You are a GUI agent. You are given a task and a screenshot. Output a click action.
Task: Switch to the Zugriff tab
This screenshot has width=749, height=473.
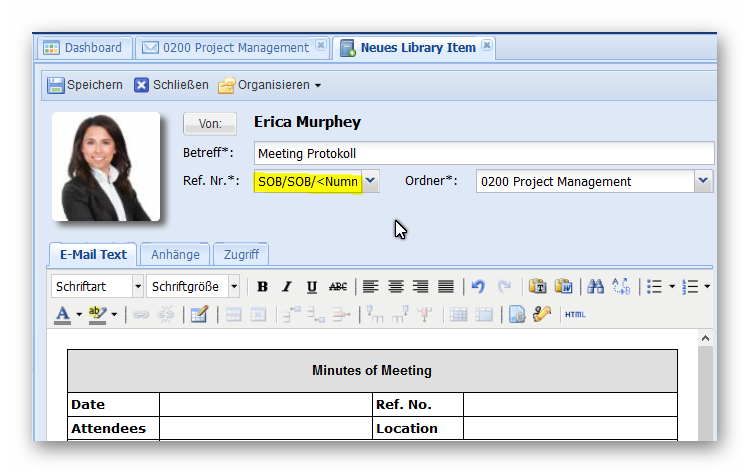pyautogui.click(x=240, y=254)
